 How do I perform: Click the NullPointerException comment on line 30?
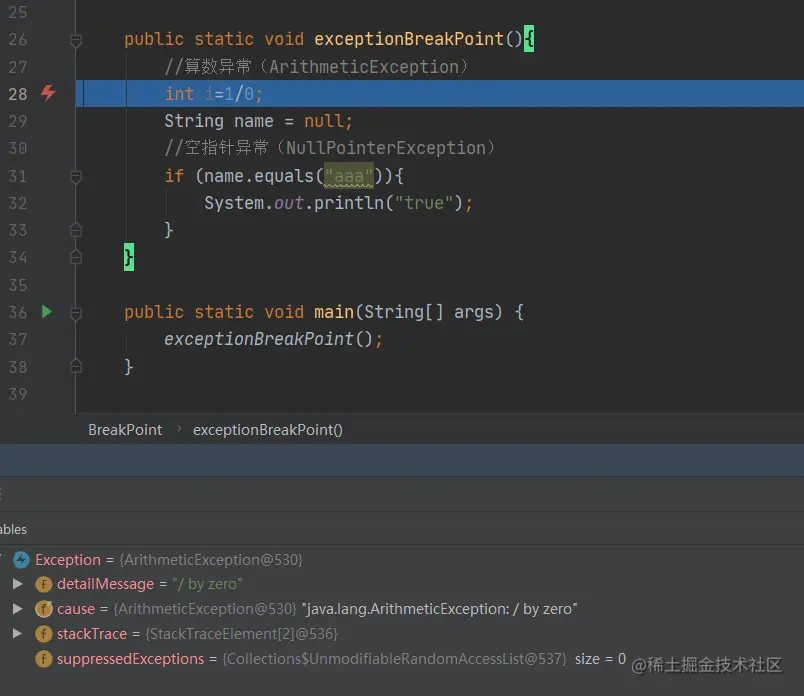pos(330,148)
